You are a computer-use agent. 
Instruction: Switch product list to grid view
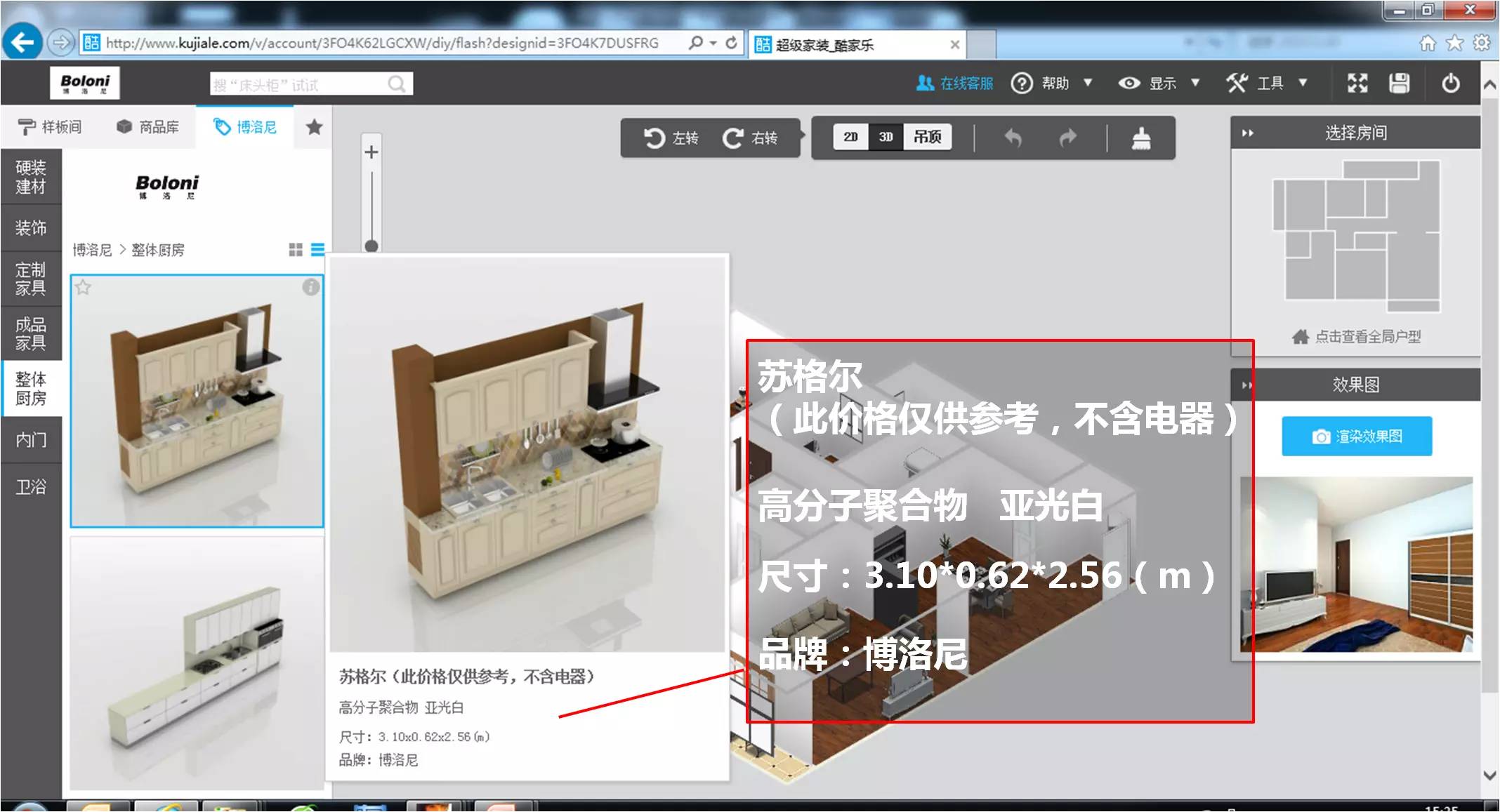tap(296, 249)
